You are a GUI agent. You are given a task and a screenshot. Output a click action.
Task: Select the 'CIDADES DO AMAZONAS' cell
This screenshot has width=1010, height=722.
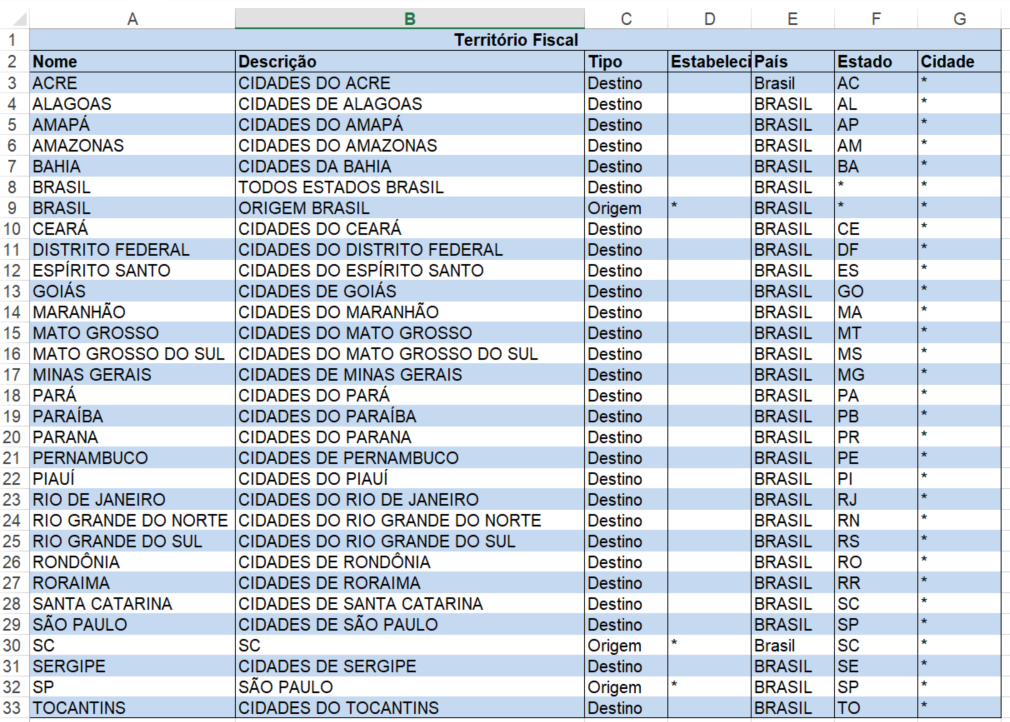410,146
